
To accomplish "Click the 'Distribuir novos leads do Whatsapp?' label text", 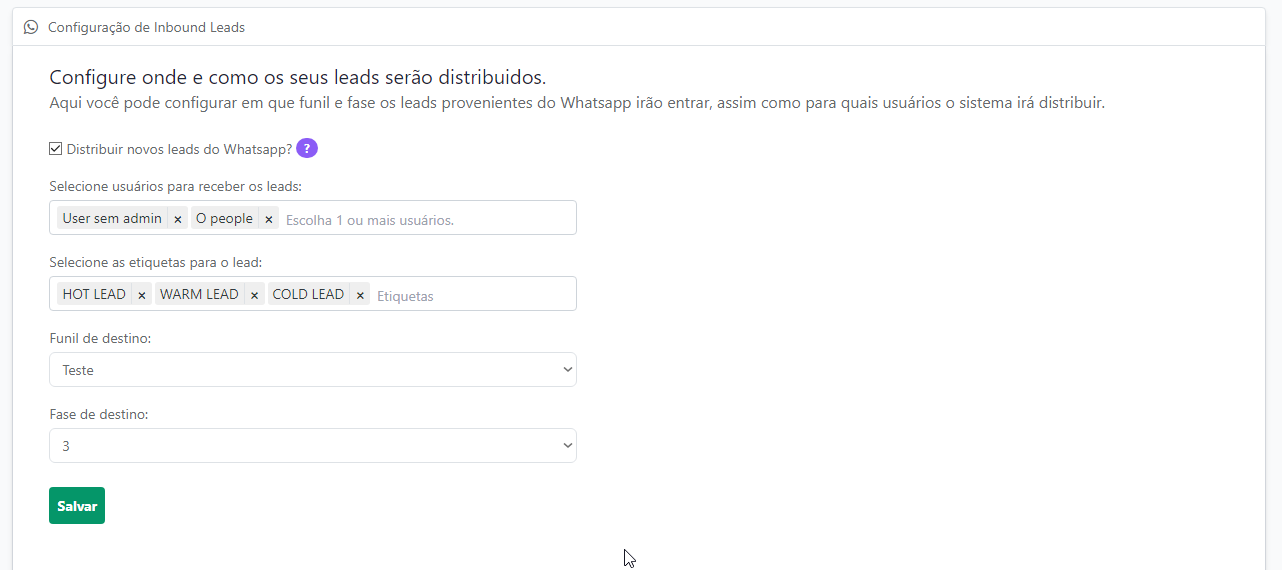I will (x=179, y=149).
